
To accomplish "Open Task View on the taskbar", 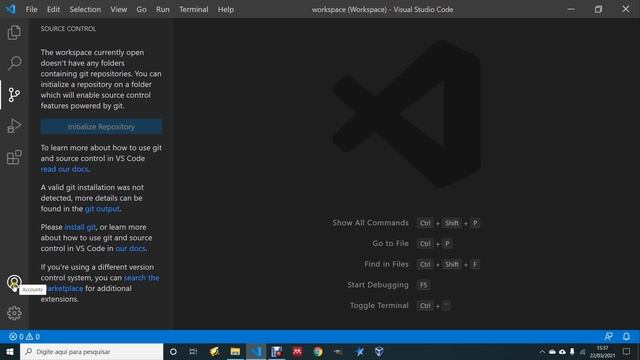I will pos(193,351).
